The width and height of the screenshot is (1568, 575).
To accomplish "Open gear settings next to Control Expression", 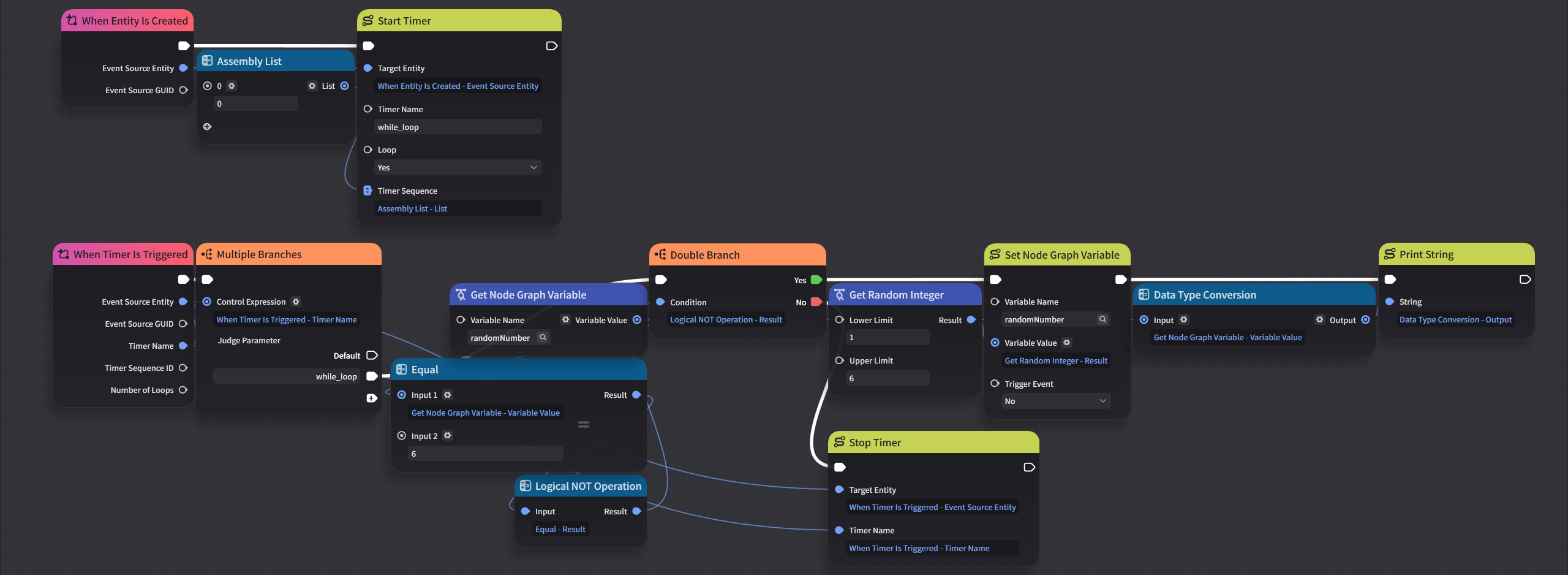I will coord(296,302).
